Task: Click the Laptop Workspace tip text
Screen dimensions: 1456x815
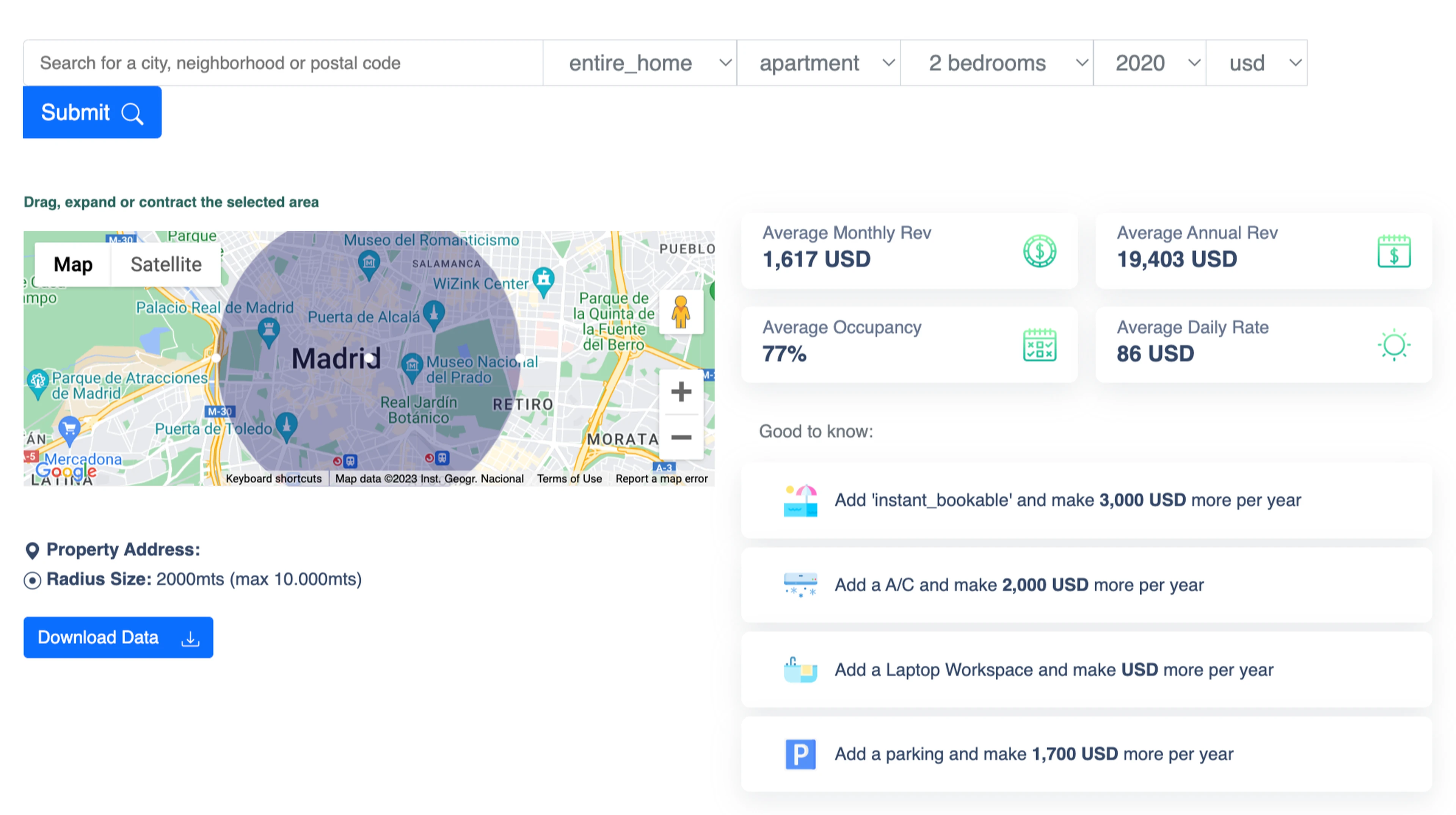Action: [x=1054, y=670]
